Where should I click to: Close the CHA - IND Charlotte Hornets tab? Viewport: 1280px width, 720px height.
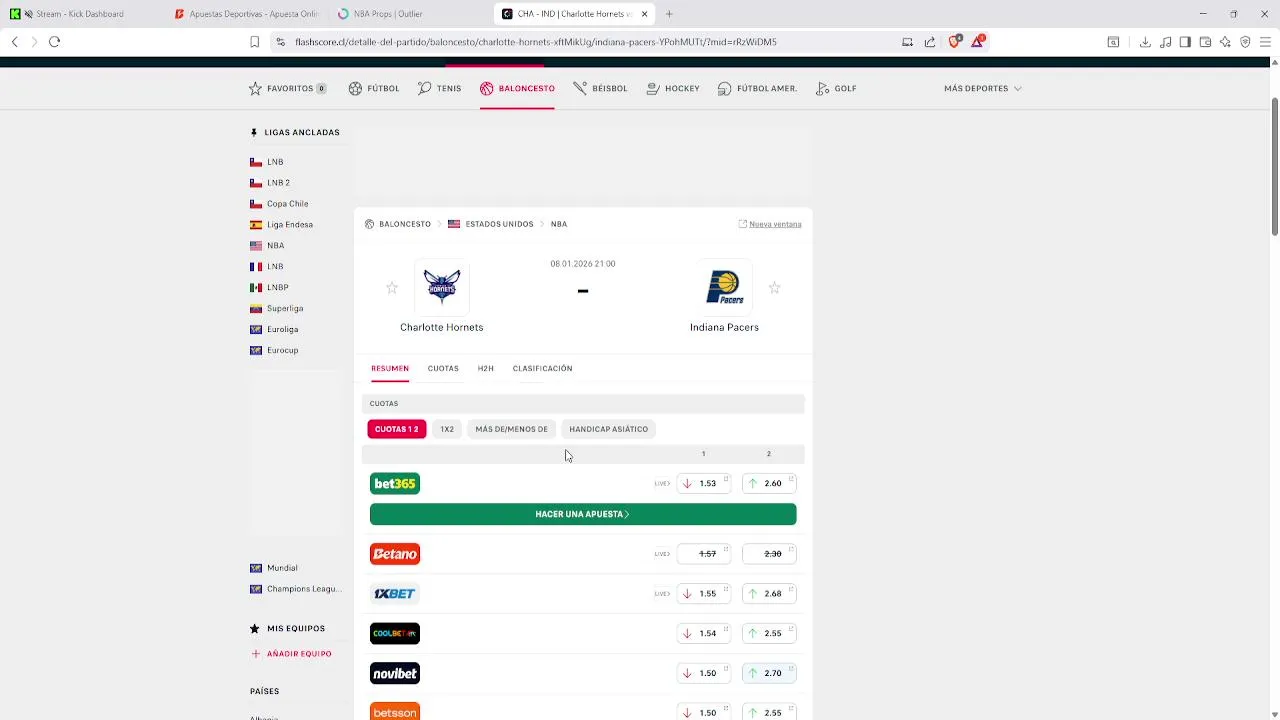click(x=644, y=14)
